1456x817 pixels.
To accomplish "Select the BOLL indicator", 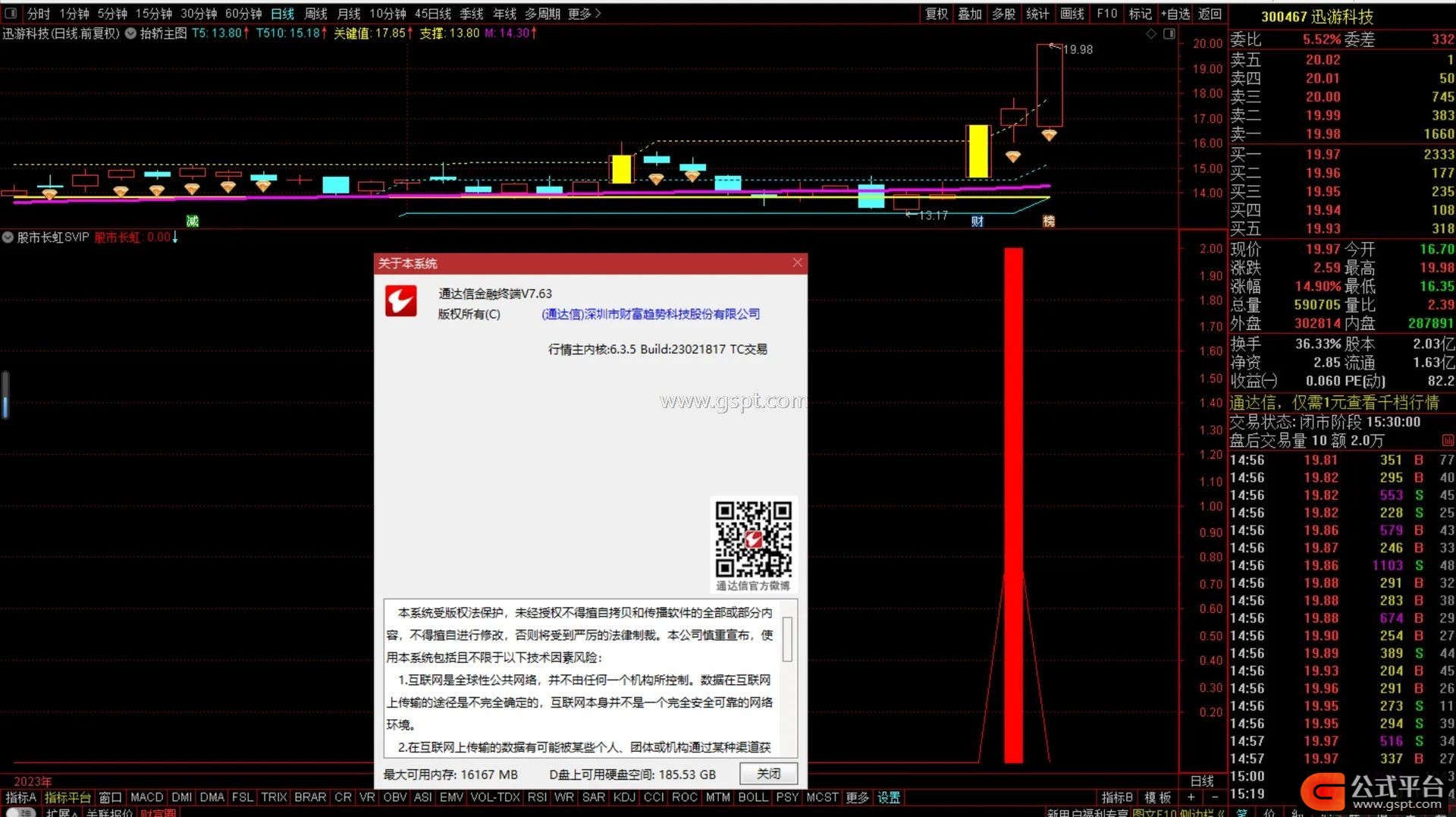I will [x=753, y=797].
